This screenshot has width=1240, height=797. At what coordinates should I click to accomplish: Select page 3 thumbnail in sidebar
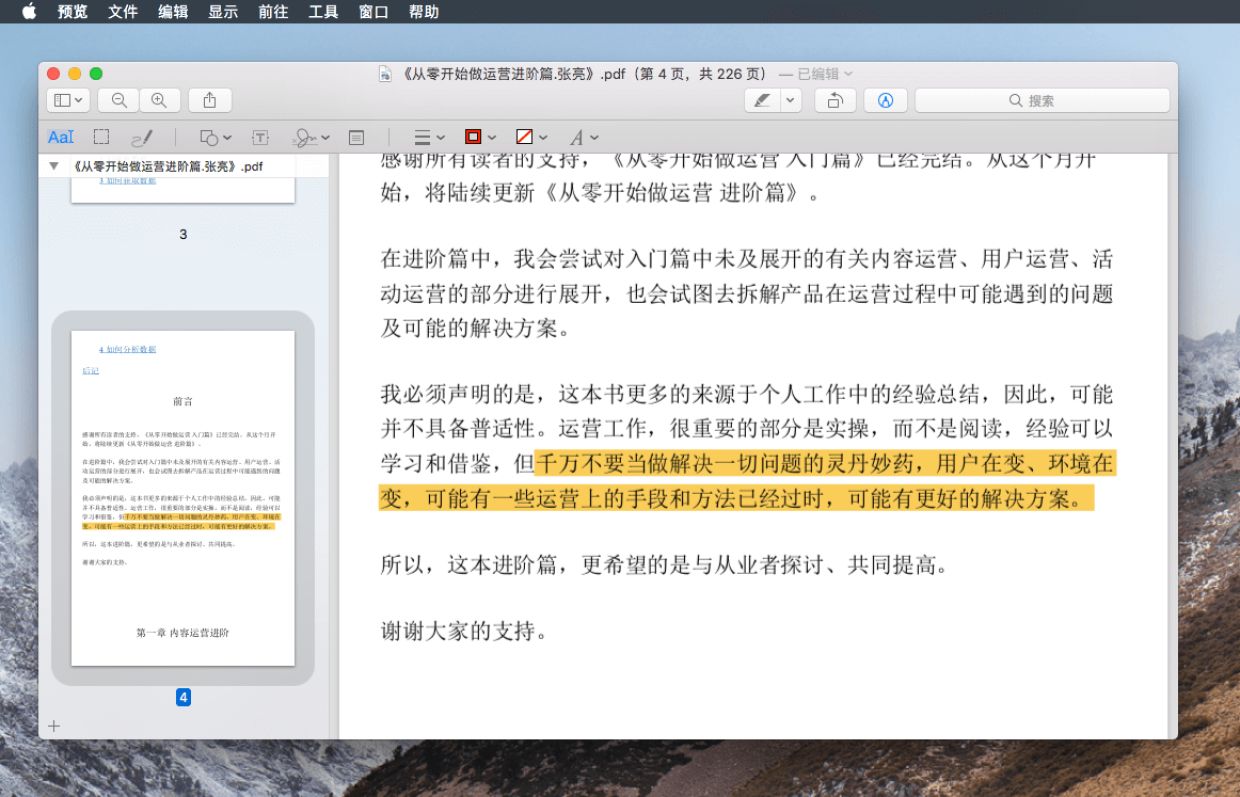click(x=183, y=190)
